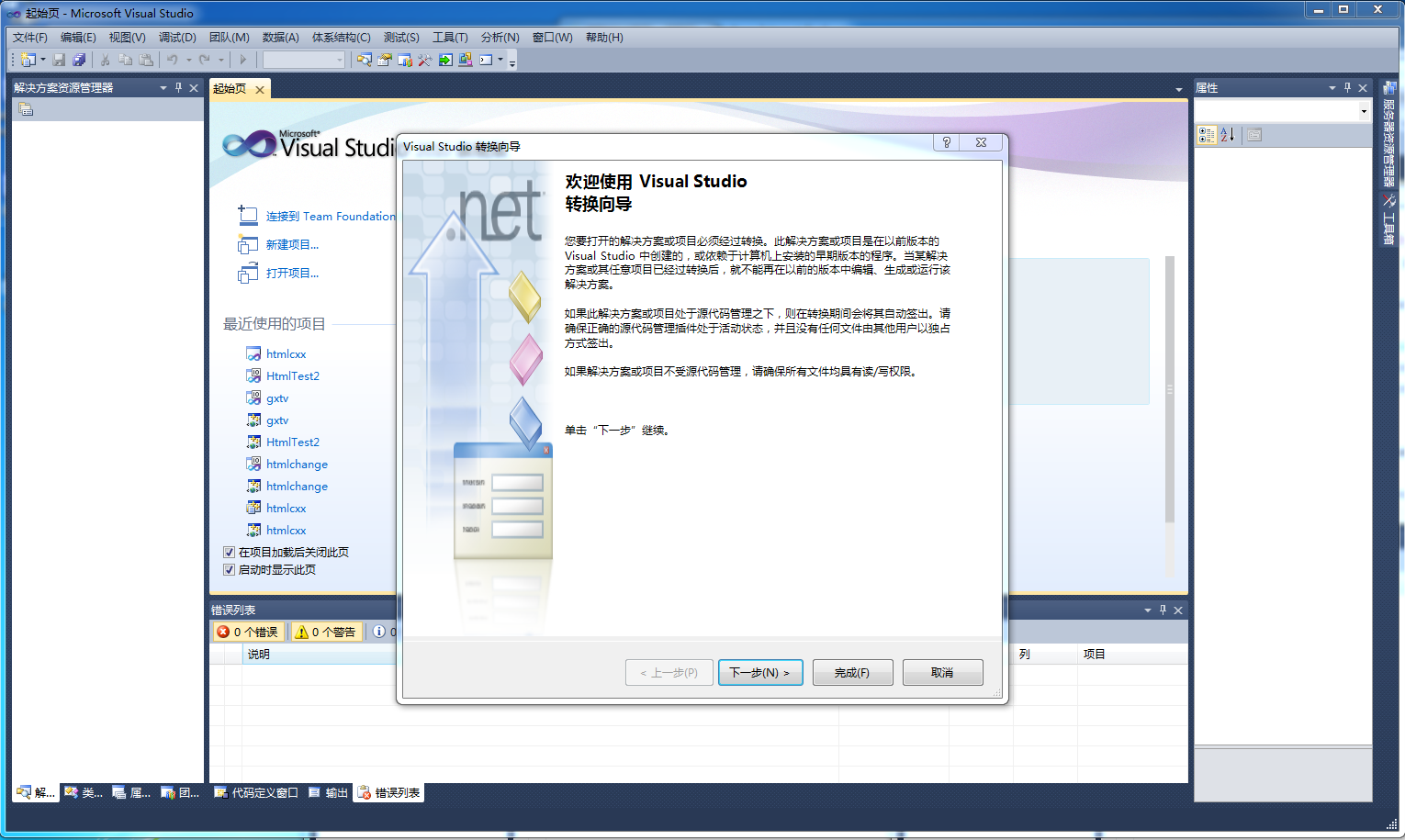Sort the Properties panel alphabetically

(1228, 135)
